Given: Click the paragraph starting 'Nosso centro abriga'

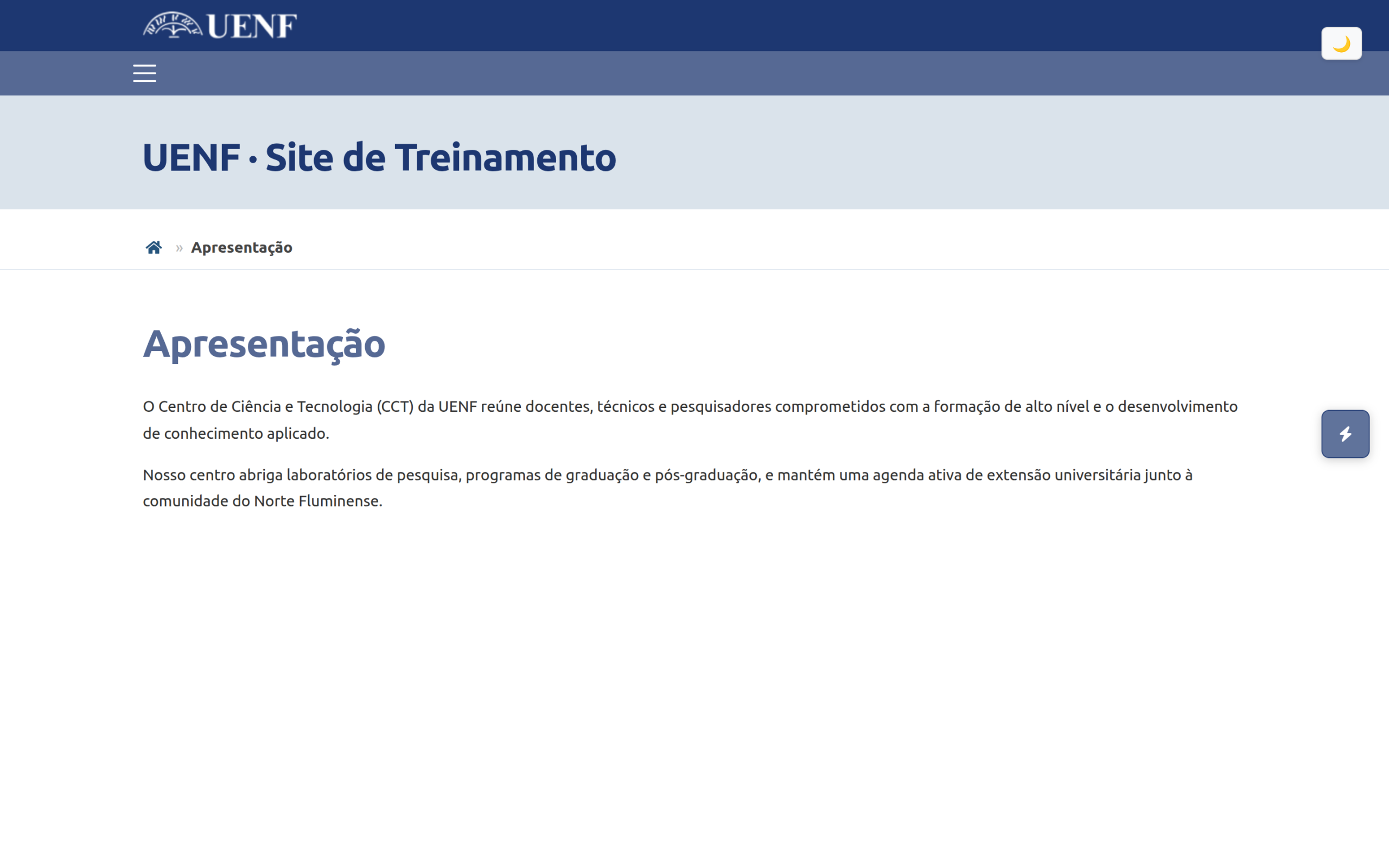Looking at the screenshot, I should point(668,488).
